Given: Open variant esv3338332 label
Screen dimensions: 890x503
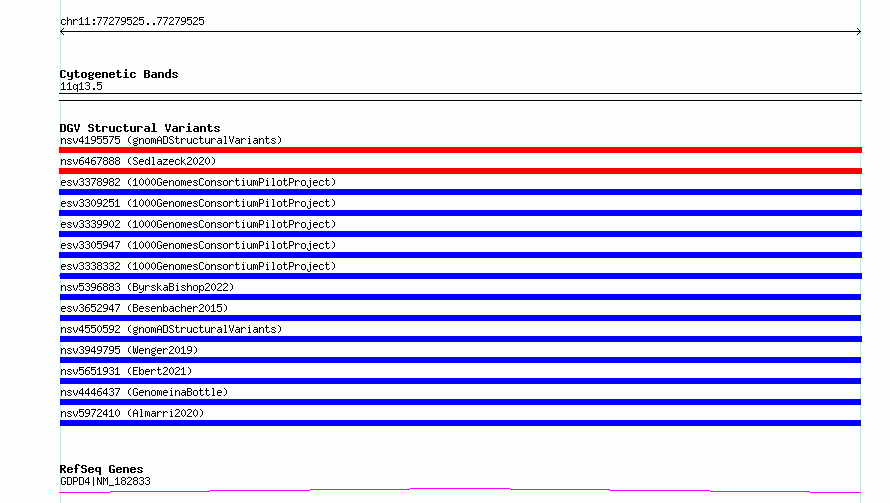Looking at the screenshot, I should (x=198, y=266).
